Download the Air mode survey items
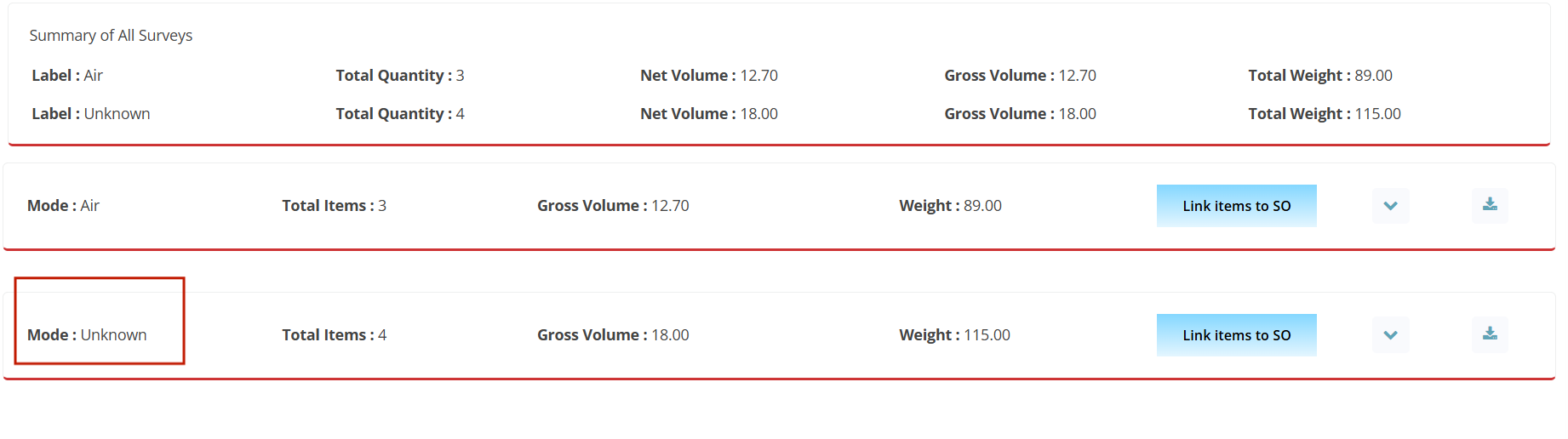The height and width of the screenshot is (439, 1568). pos(1490,205)
